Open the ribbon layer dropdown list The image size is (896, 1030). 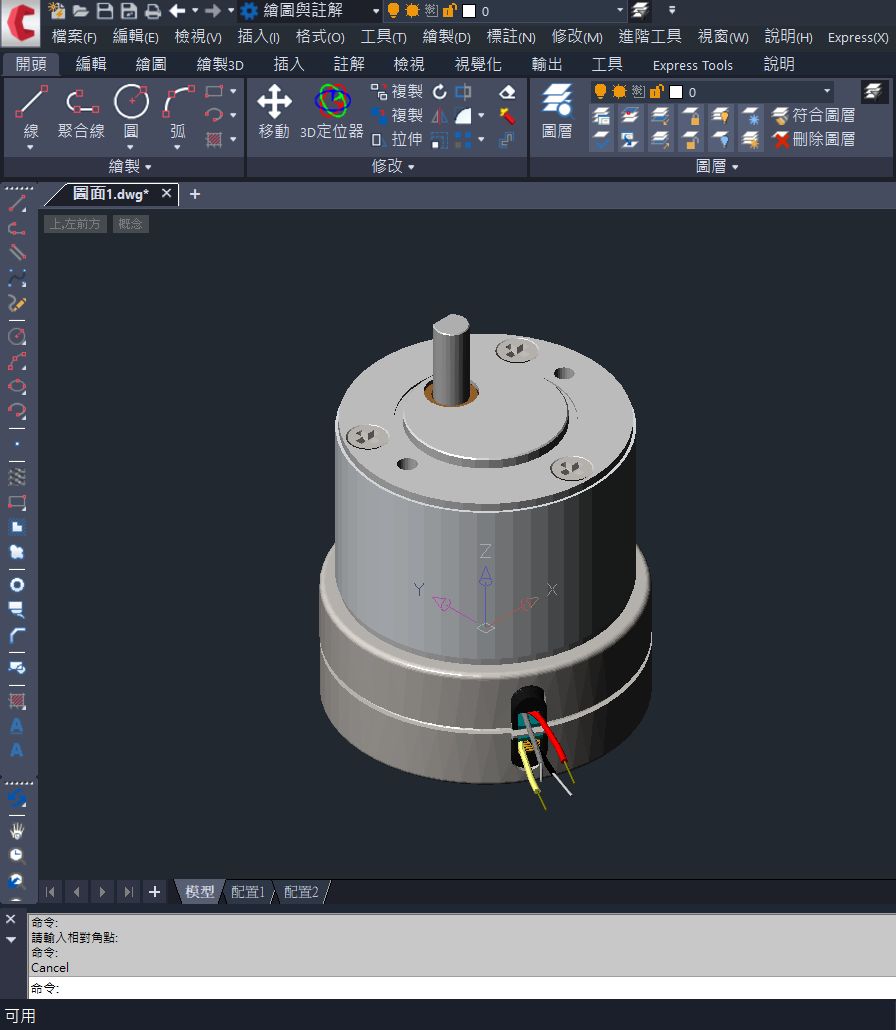827,91
